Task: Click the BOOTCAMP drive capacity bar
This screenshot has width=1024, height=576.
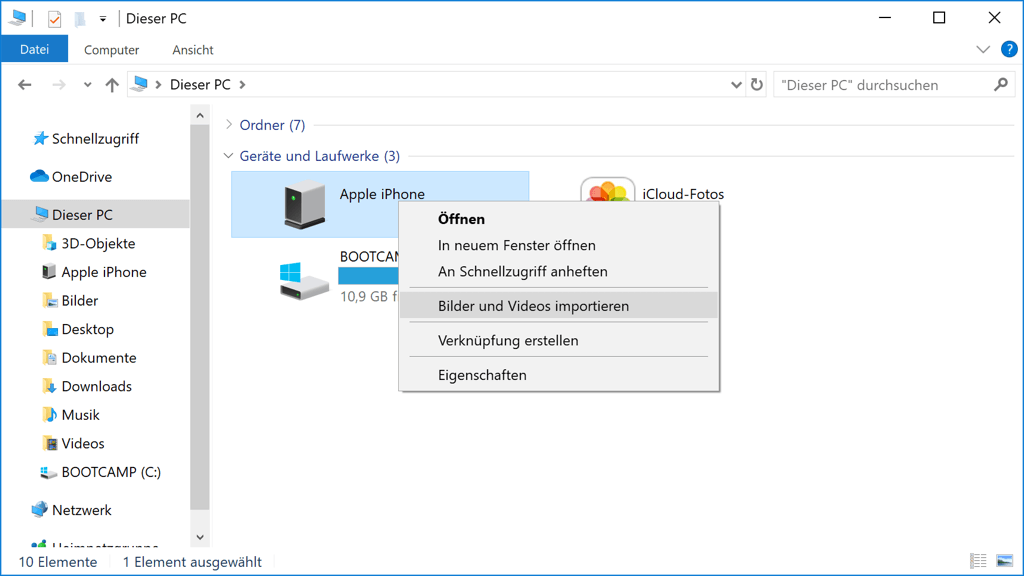Action: pyautogui.click(x=368, y=276)
